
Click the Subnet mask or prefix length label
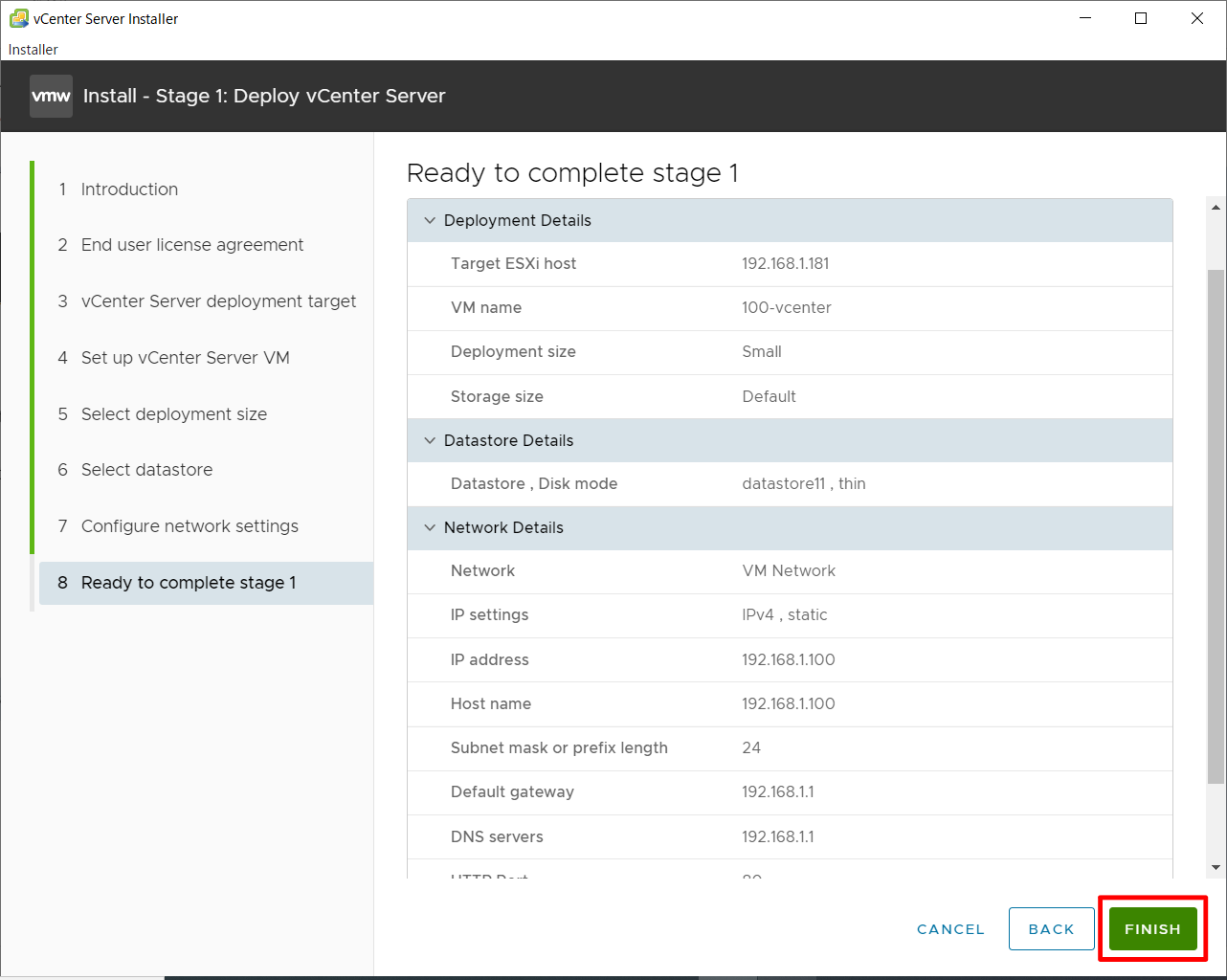click(559, 748)
